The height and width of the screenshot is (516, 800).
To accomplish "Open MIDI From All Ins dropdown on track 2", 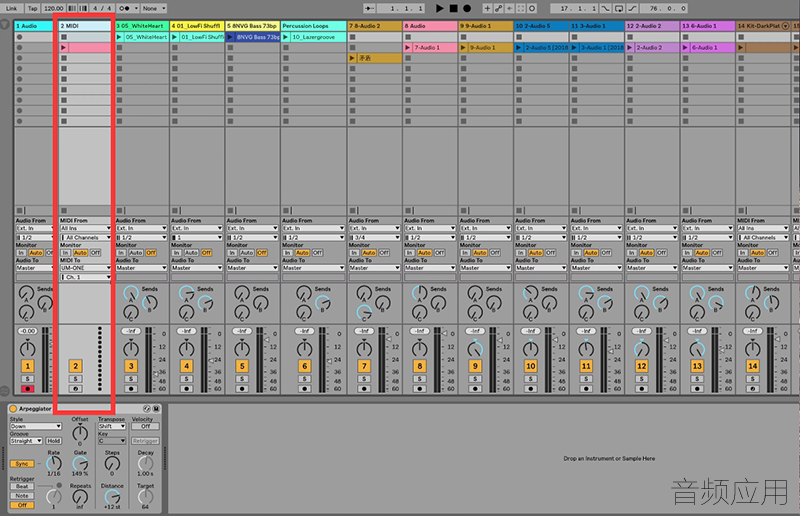I will (x=85, y=228).
